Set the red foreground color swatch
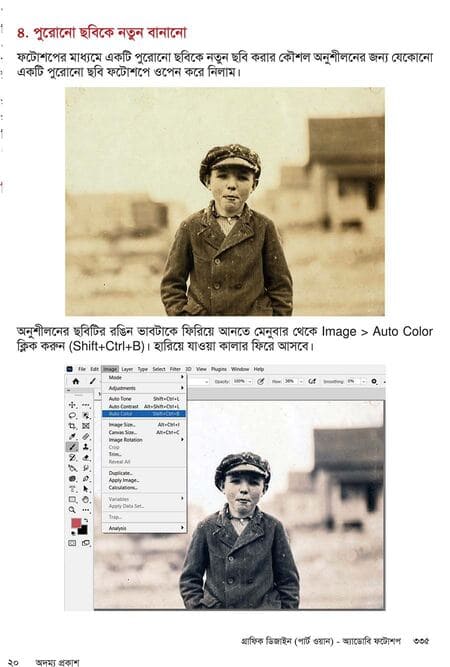Viewport: 450px width, 667px height. click(x=76, y=523)
